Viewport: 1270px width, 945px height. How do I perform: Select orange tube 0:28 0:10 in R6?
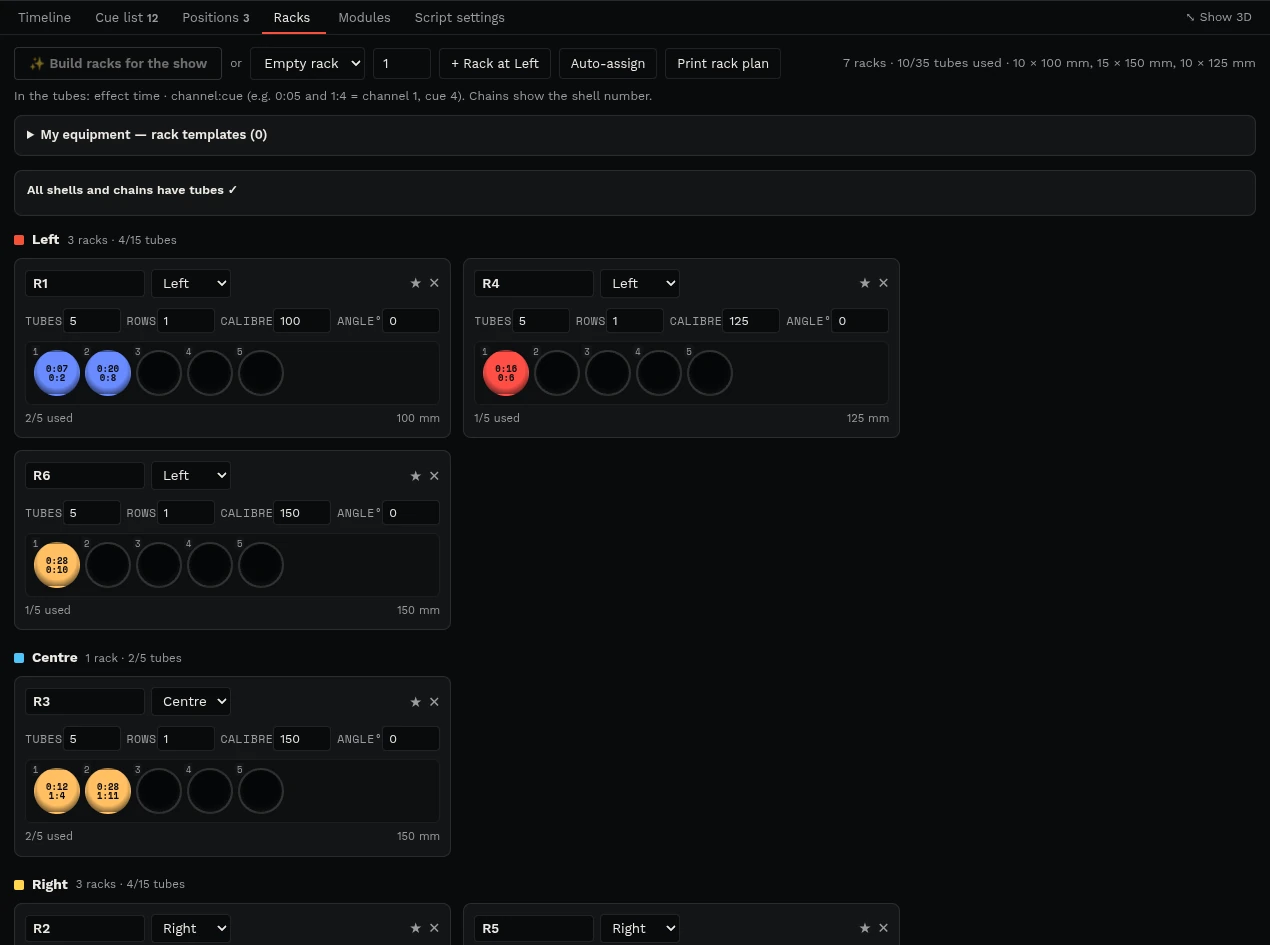(57, 565)
